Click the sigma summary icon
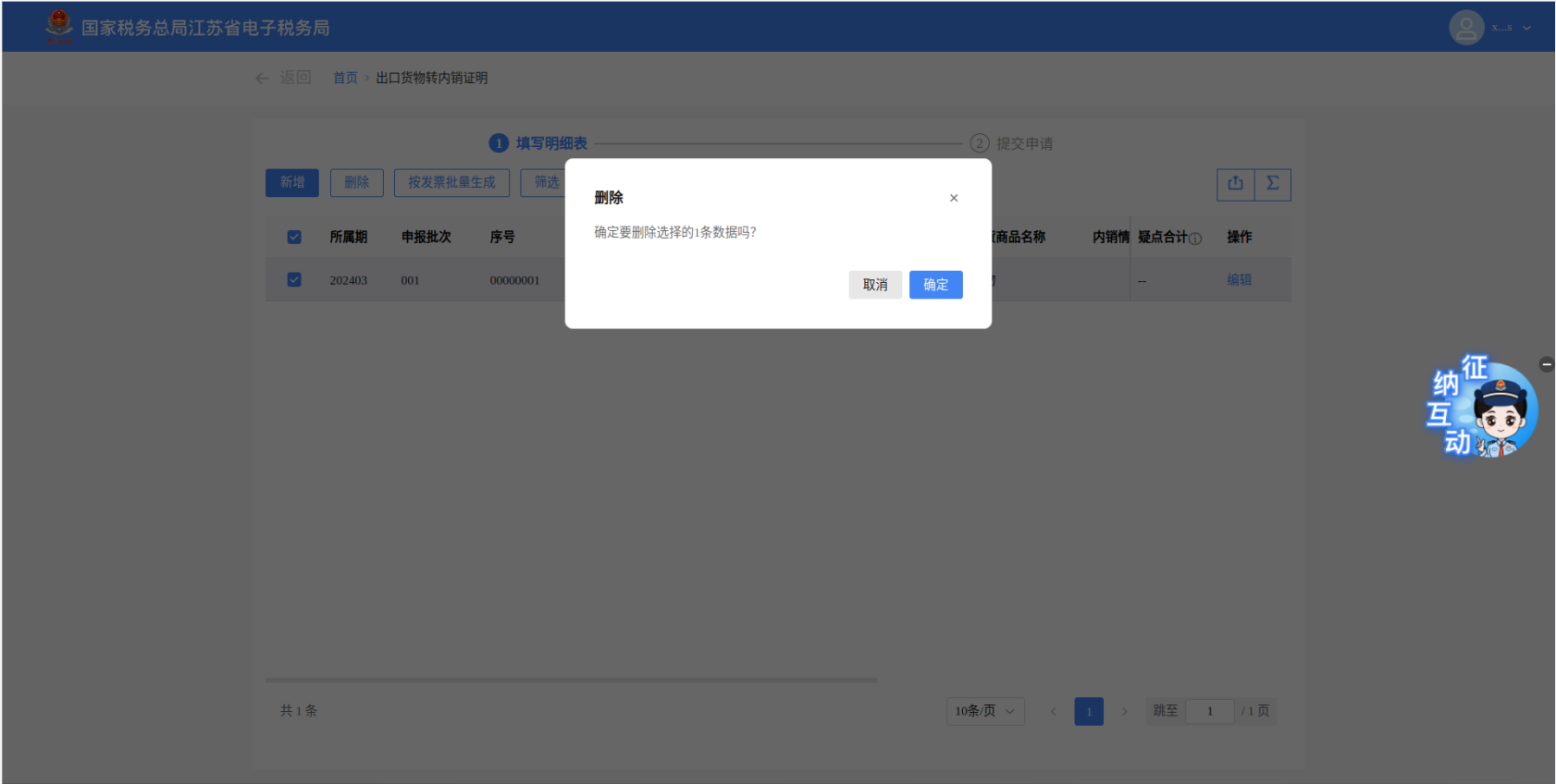1556x784 pixels. 1273,184
